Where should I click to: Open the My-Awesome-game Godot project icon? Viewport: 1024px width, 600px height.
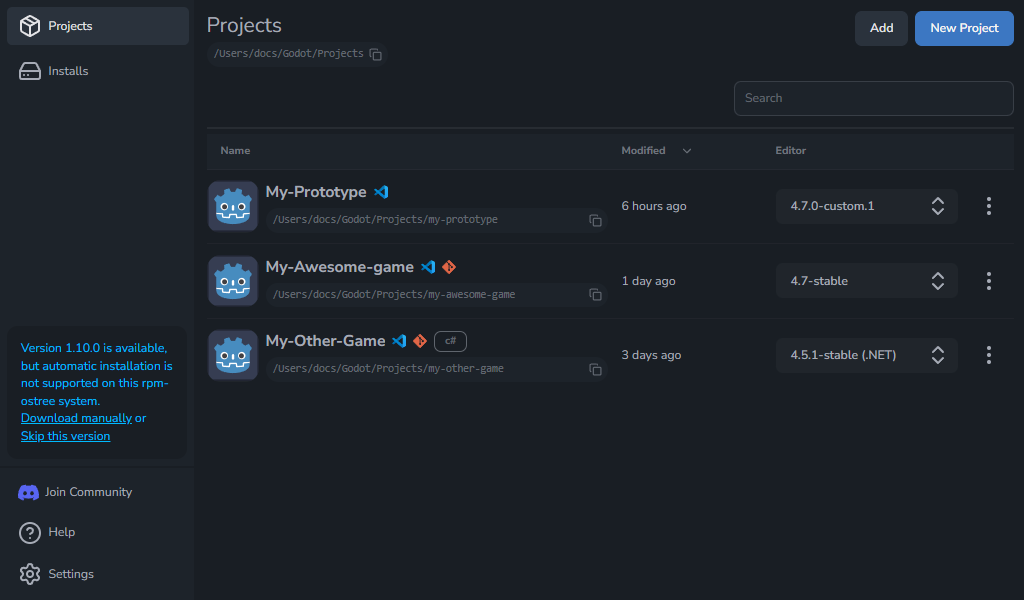coord(232,281)
